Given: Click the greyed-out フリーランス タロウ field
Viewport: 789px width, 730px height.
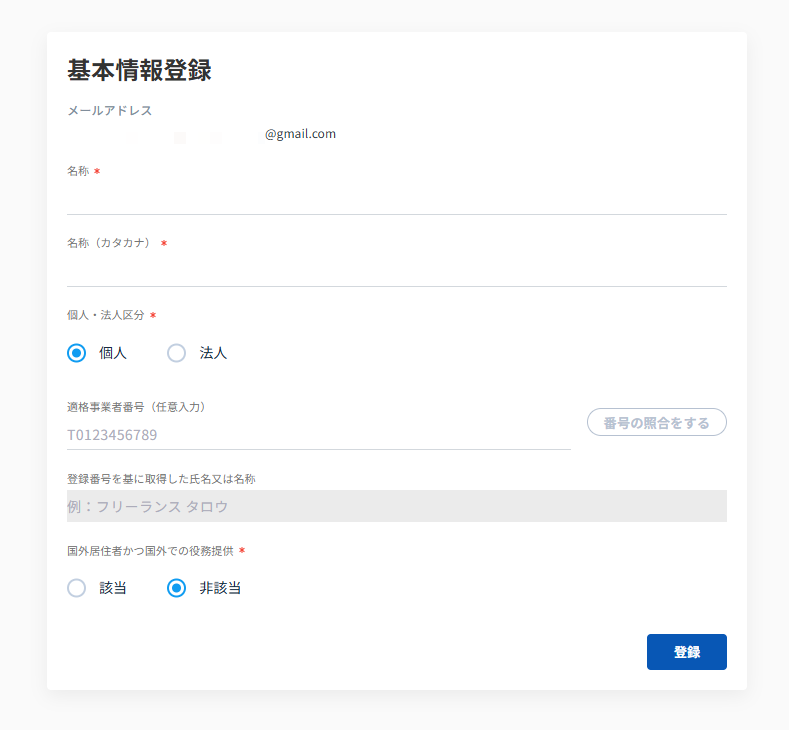Looking at the screenshot, I should tap(396, 507).
